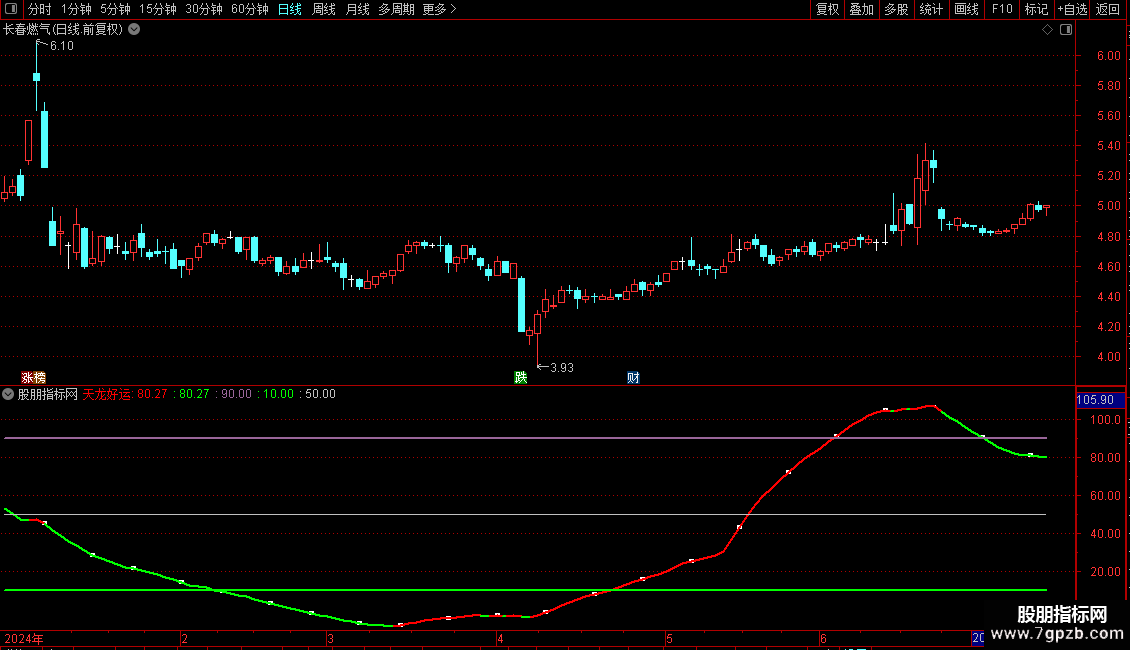The image size is (1130, 650).
Task: Expand the 更多 period options
Action: click(439, 9)
